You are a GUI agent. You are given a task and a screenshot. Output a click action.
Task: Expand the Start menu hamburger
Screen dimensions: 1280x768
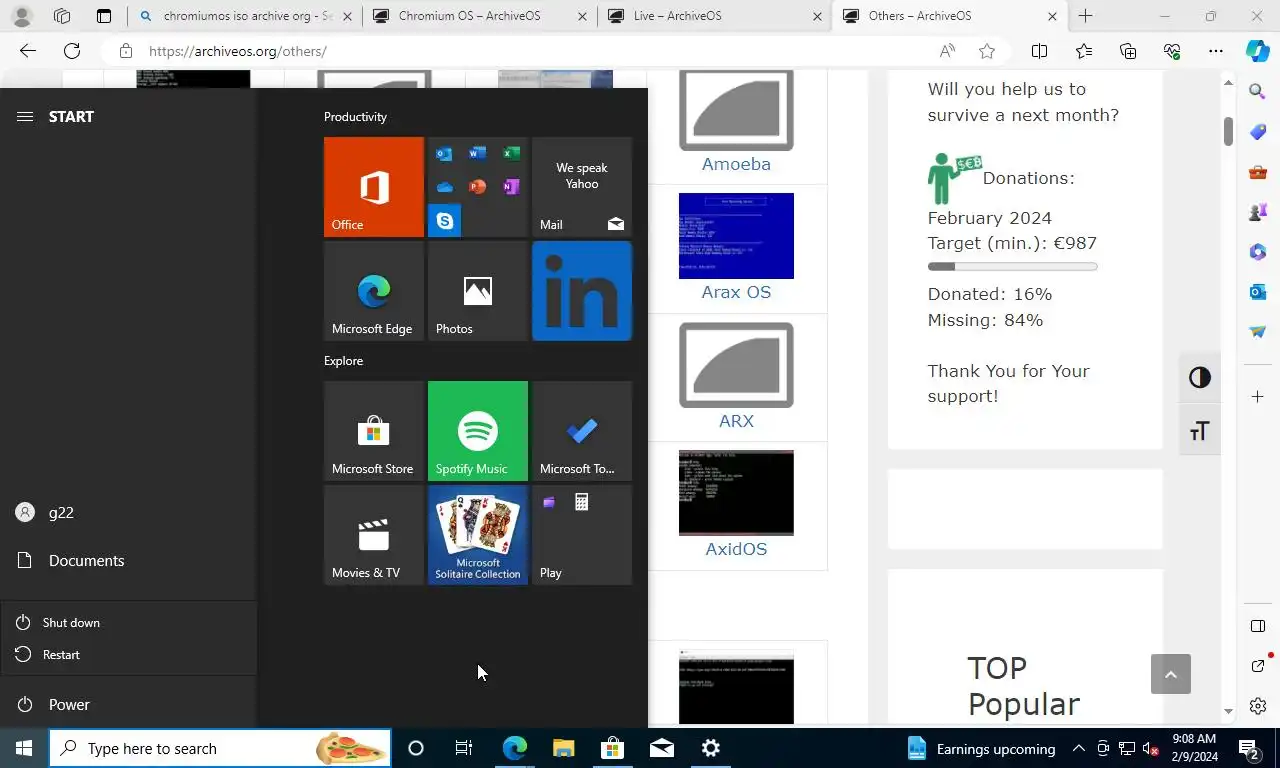[25, 117]
